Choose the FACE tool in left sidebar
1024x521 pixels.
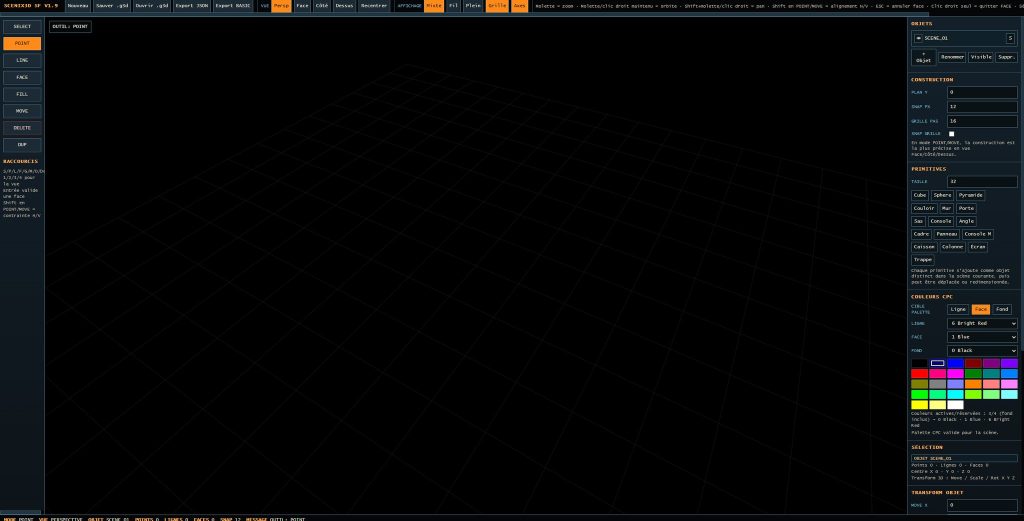22,77
